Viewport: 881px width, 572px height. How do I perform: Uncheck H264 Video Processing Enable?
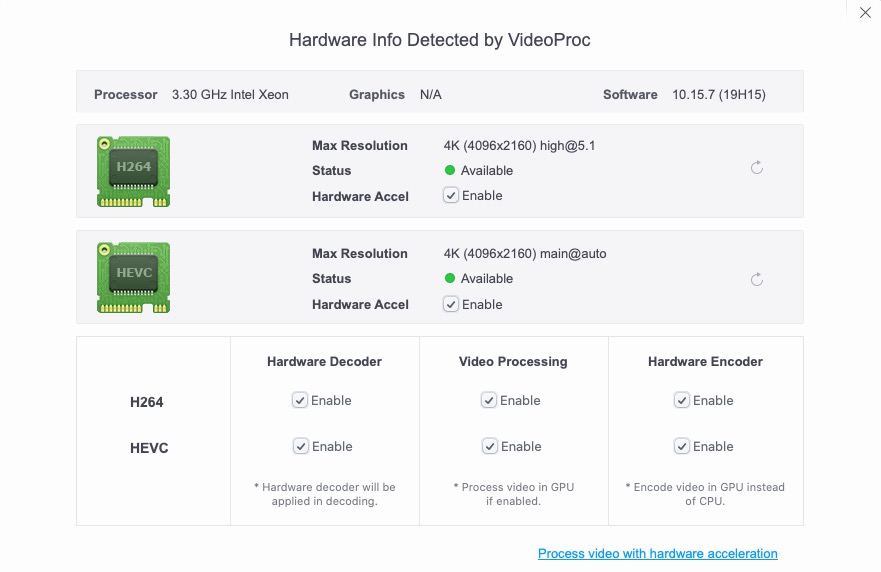(x=489, y=400)
